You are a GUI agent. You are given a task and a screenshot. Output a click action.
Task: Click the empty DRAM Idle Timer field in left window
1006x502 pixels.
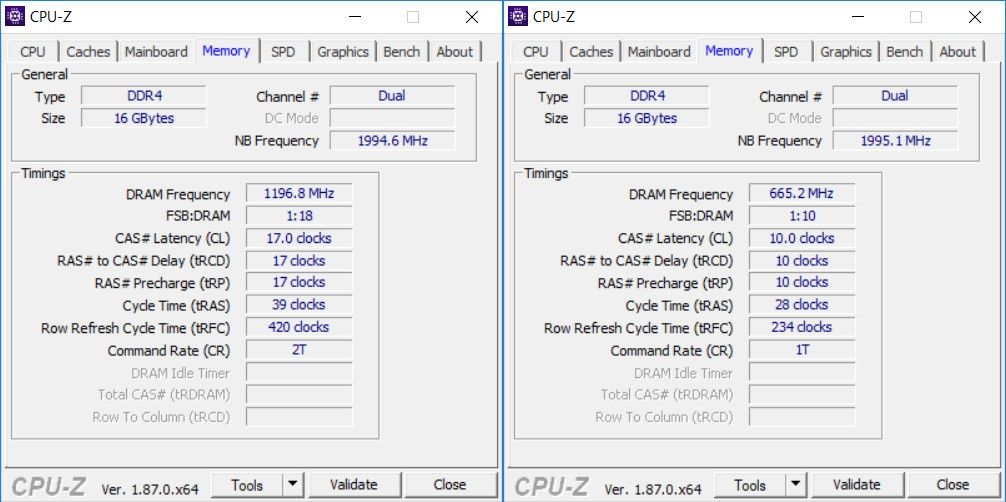pyautogui.click(x=299, y=372)
